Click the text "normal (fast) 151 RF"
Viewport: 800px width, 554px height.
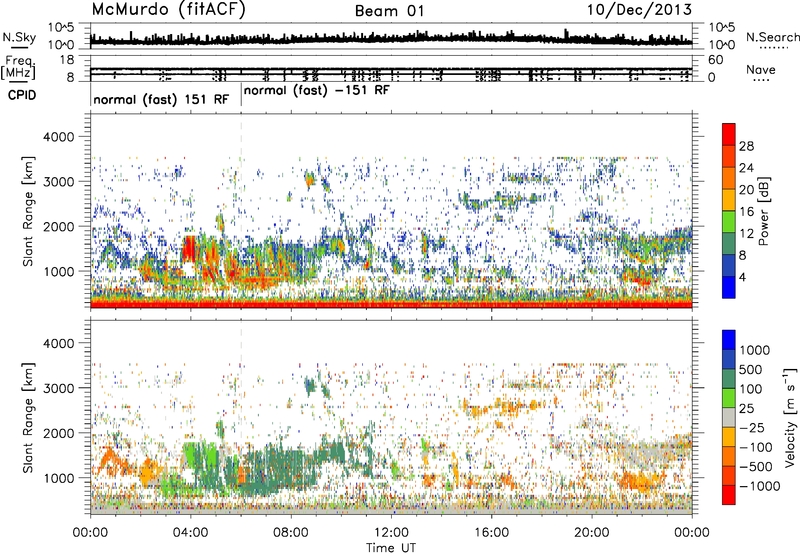[161, 99]
